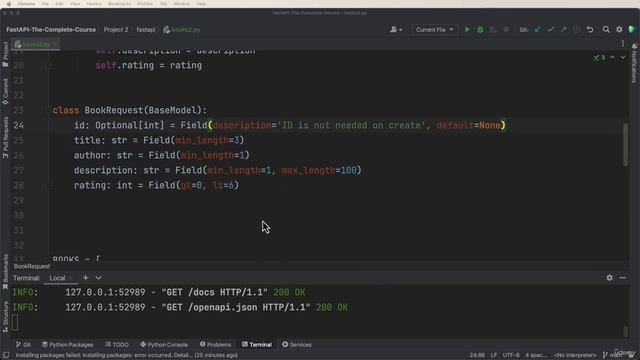This screenshot has height=360, width=640.
Task: Push commits with the Git upward arrow icon
Action: [564, 29]
